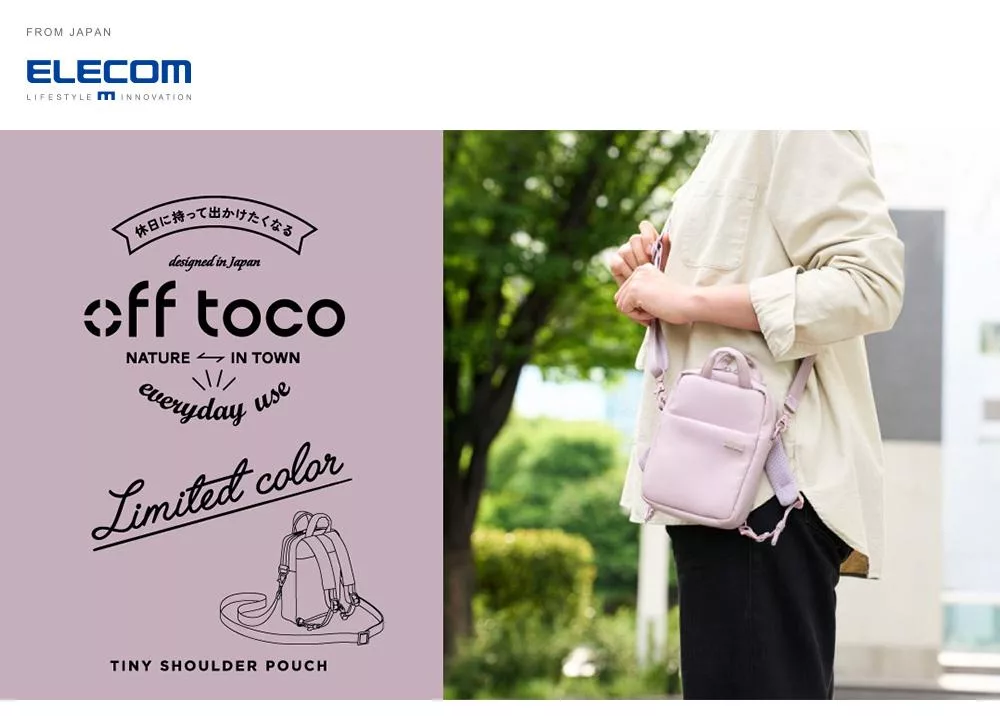Viewport: 1000px width, 716px height.
Task: Click the pouch's top carry handle
Action: (727, 365)
